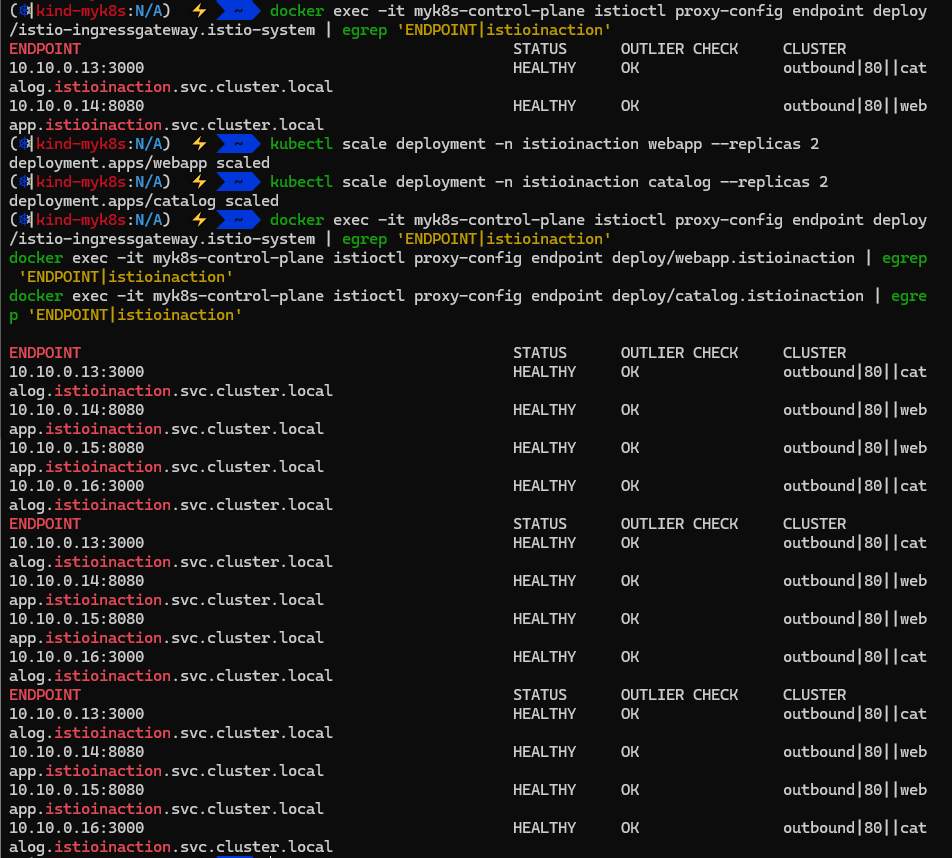Click HEALTHY on the bottommost 10.10.0.16:3000 row
The width and height of the screenshot is (952, 858).
[x=545, y=828]
